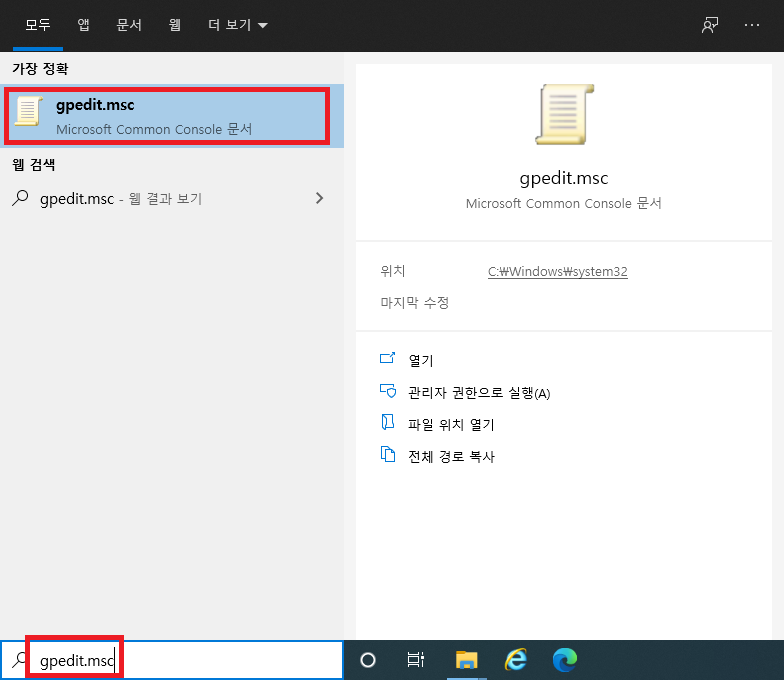Open the C:\Windows\system32 location link
The width and height of the screenshot is (784, 680).
pos(558,272)
